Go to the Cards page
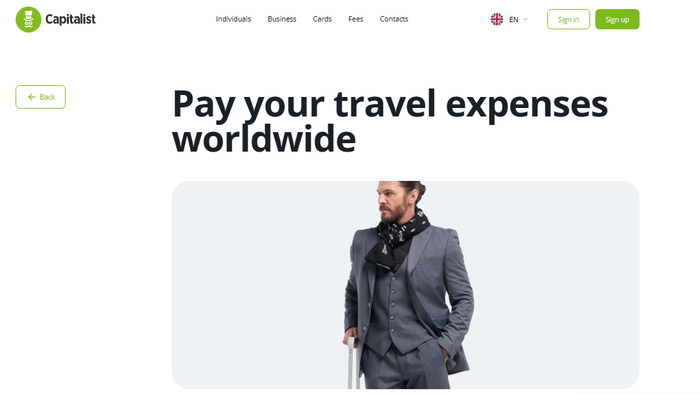This screenshot has width=700, height=395. click(322, 19)
